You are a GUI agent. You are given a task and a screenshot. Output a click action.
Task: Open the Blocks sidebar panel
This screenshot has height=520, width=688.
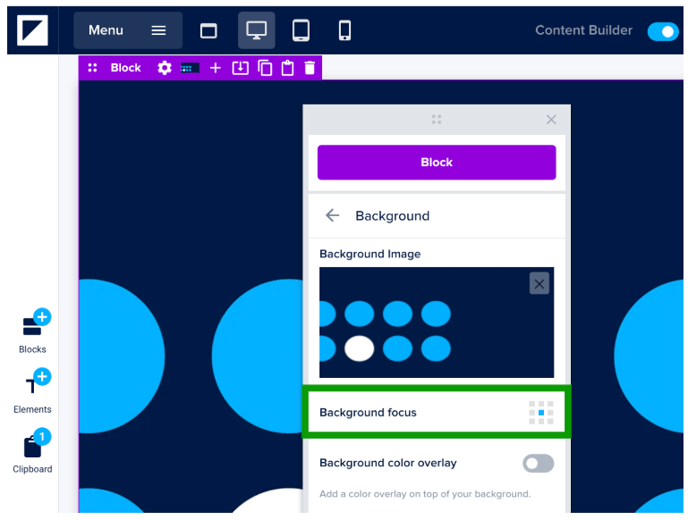coord(33,331)
